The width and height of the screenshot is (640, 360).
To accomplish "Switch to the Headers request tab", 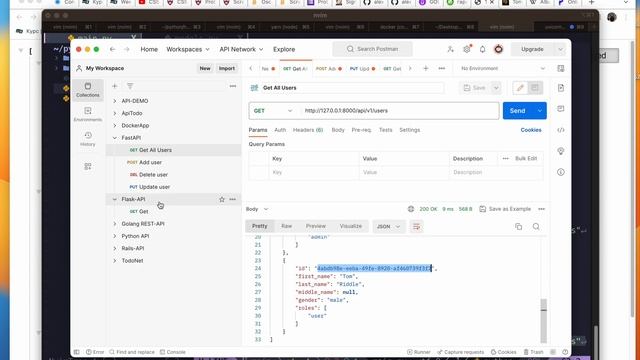I will pos(308,130).
